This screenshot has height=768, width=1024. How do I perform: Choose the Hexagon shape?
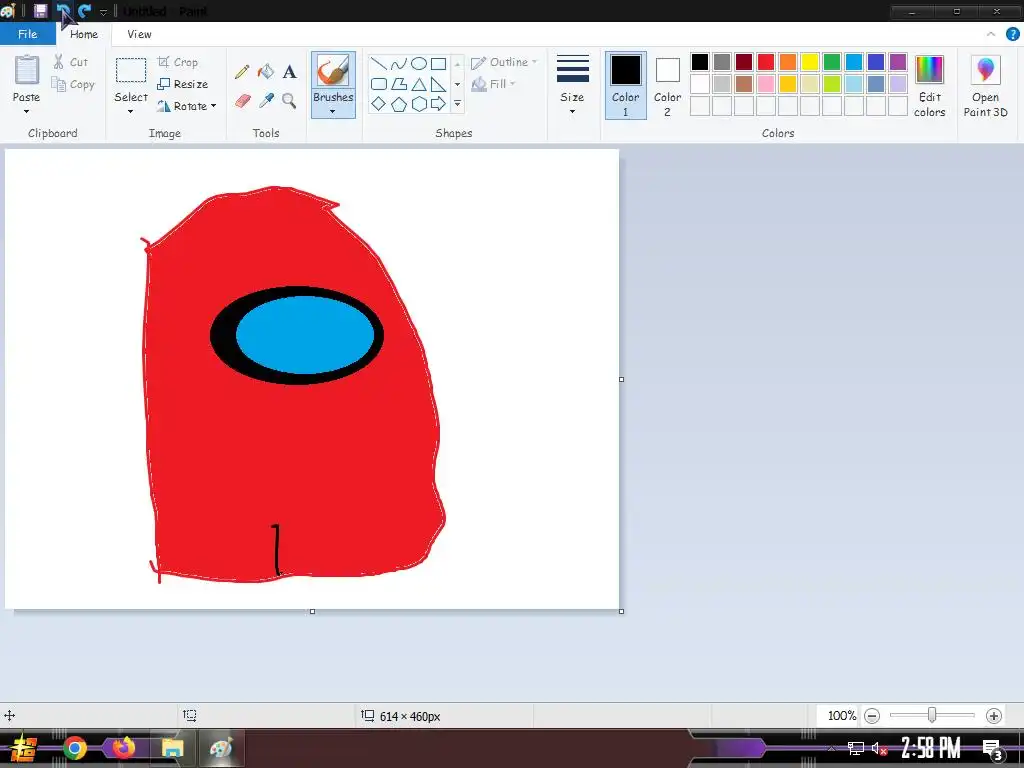[419, 104]
